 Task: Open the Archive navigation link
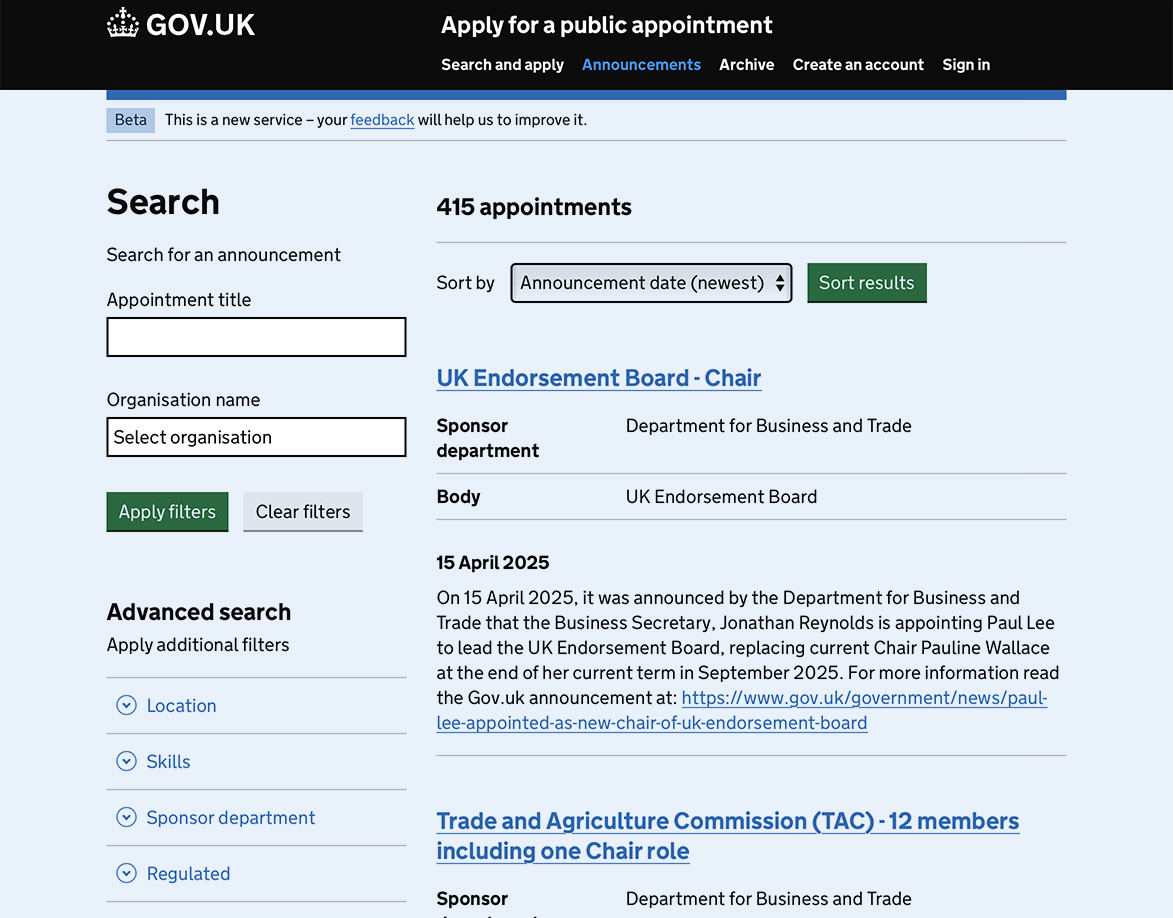(x=746, y=65)
